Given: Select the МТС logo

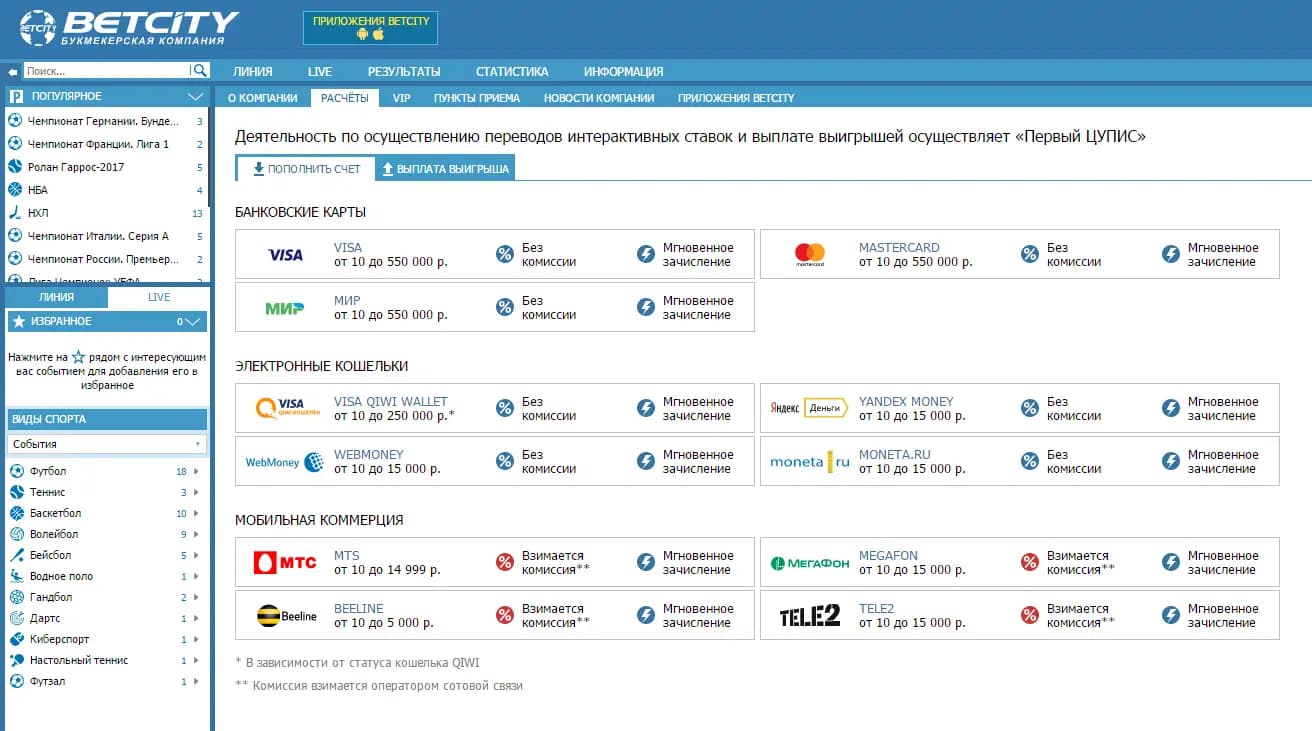Looking at the screenshot, I should pos(285,562).
